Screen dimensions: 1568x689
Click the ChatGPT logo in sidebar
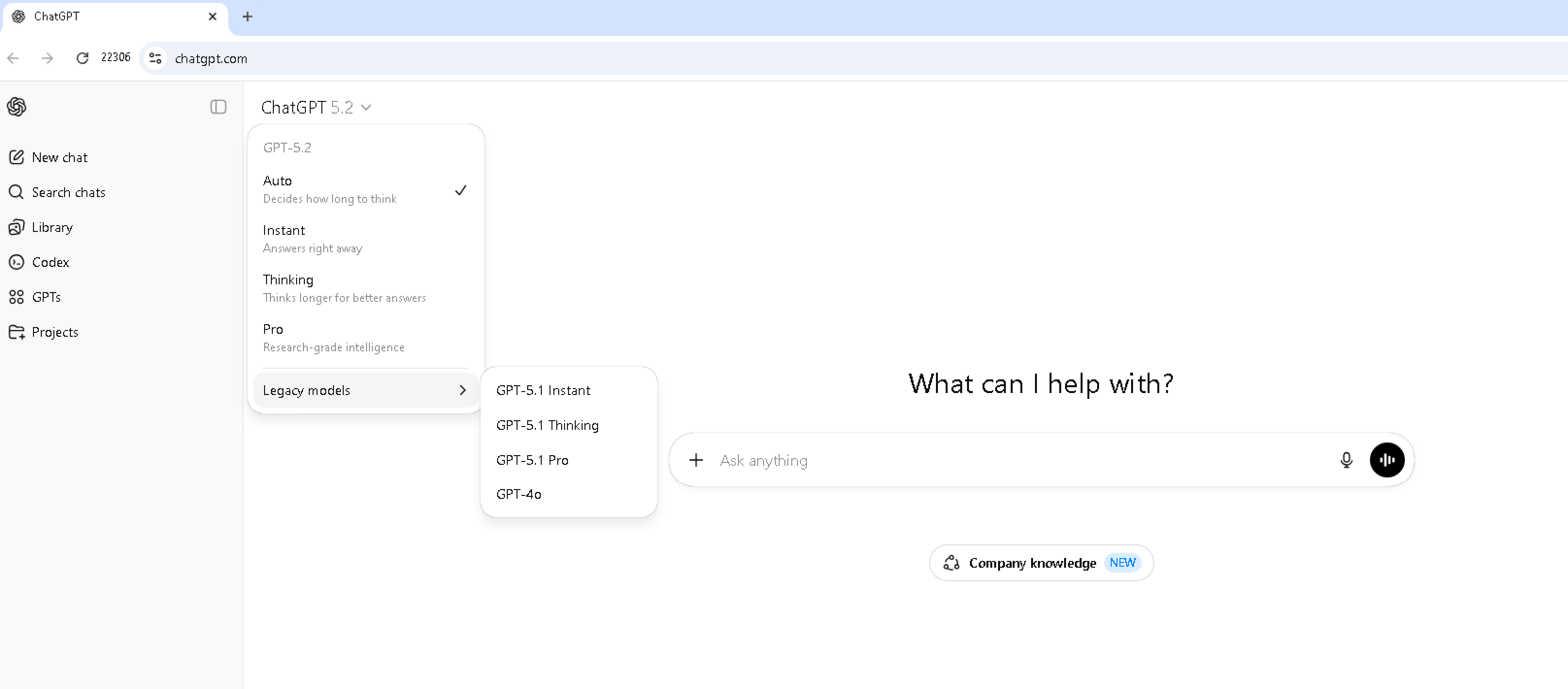(17, 107)
